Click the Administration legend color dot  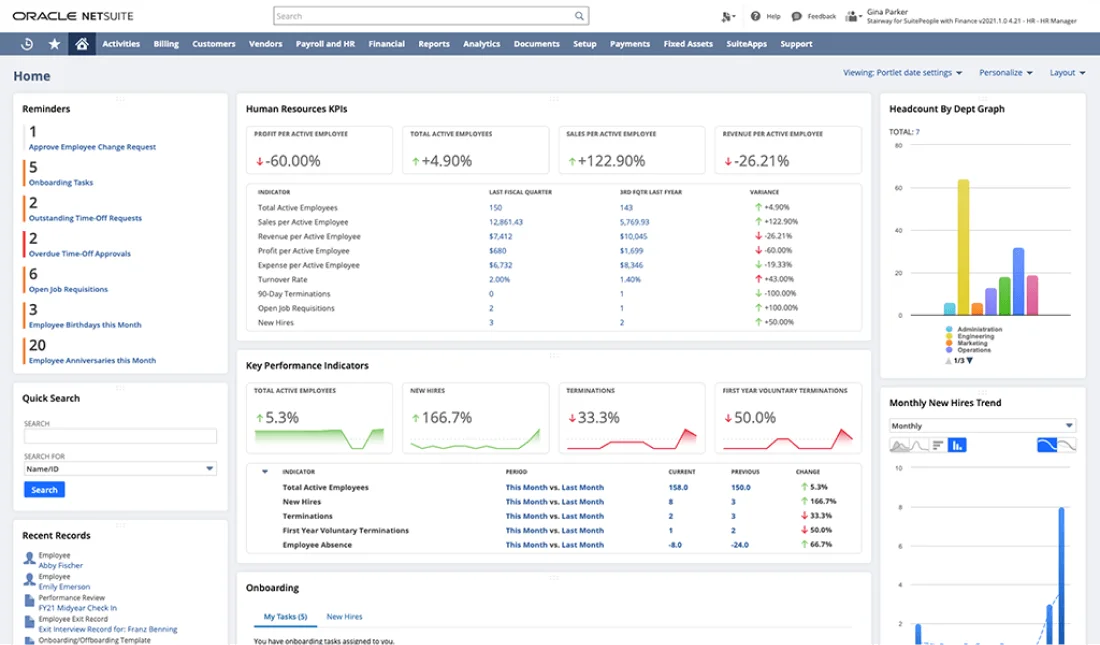click(948, 328)
